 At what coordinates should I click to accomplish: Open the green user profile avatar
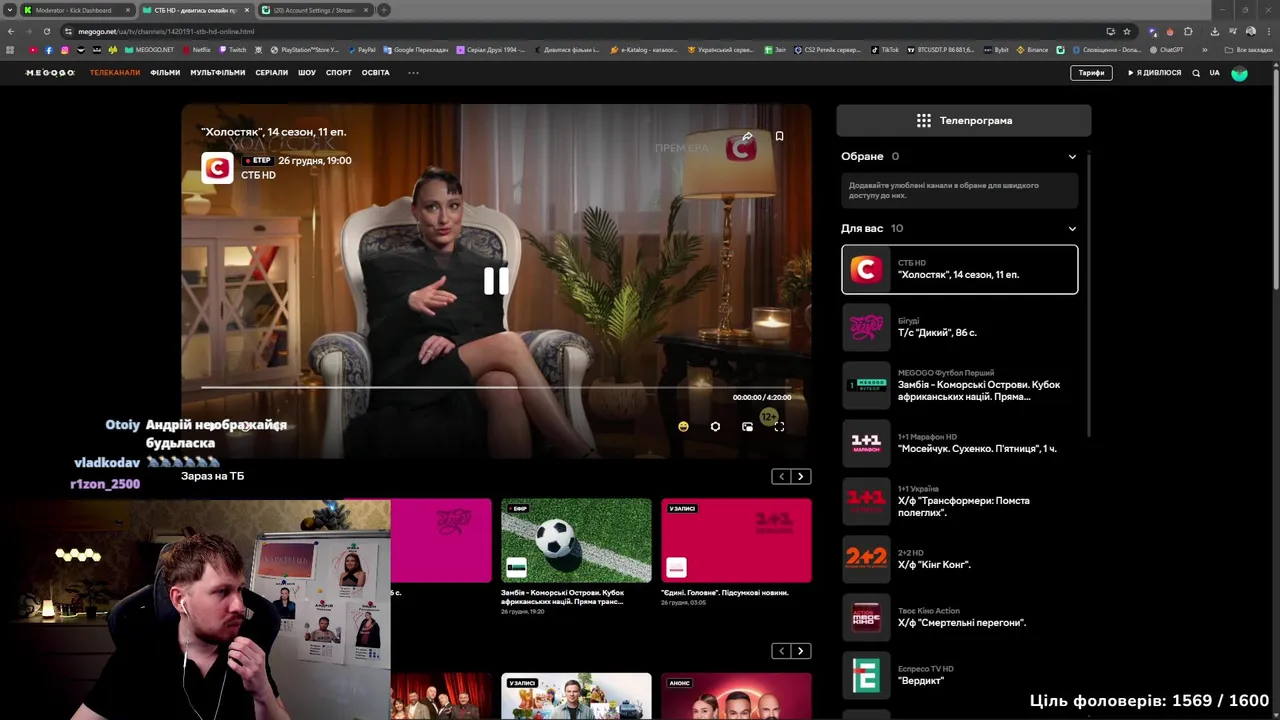coord(1240,73)
